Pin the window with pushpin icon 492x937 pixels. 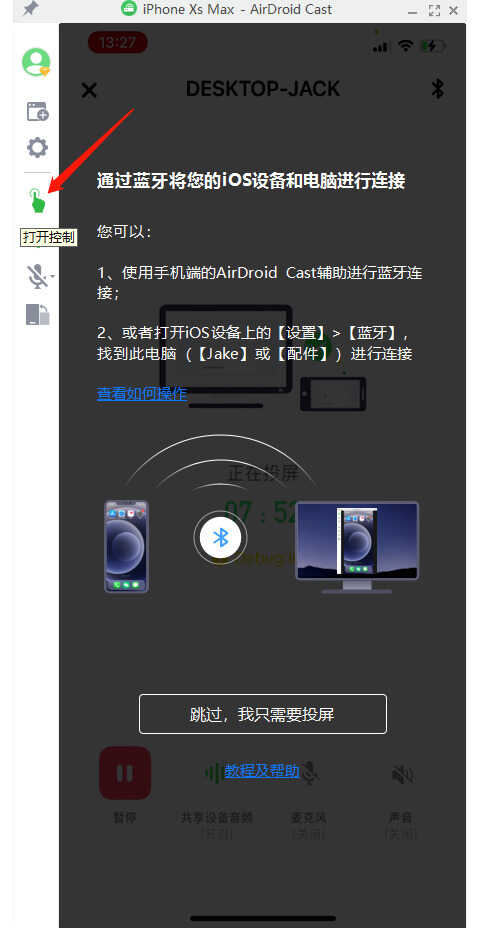(30, 9)
